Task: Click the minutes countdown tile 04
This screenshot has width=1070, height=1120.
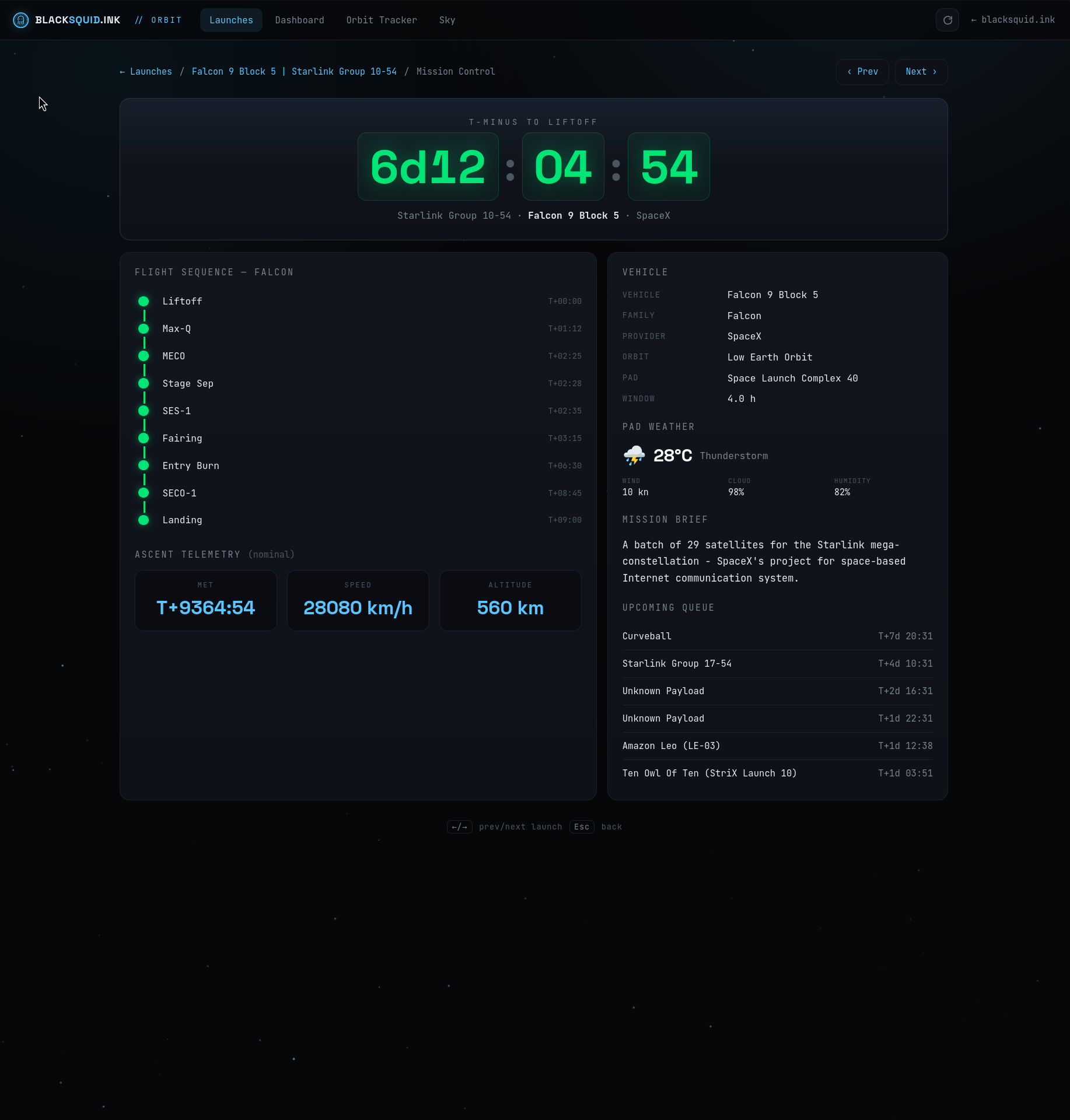Action: click(563, 167)
